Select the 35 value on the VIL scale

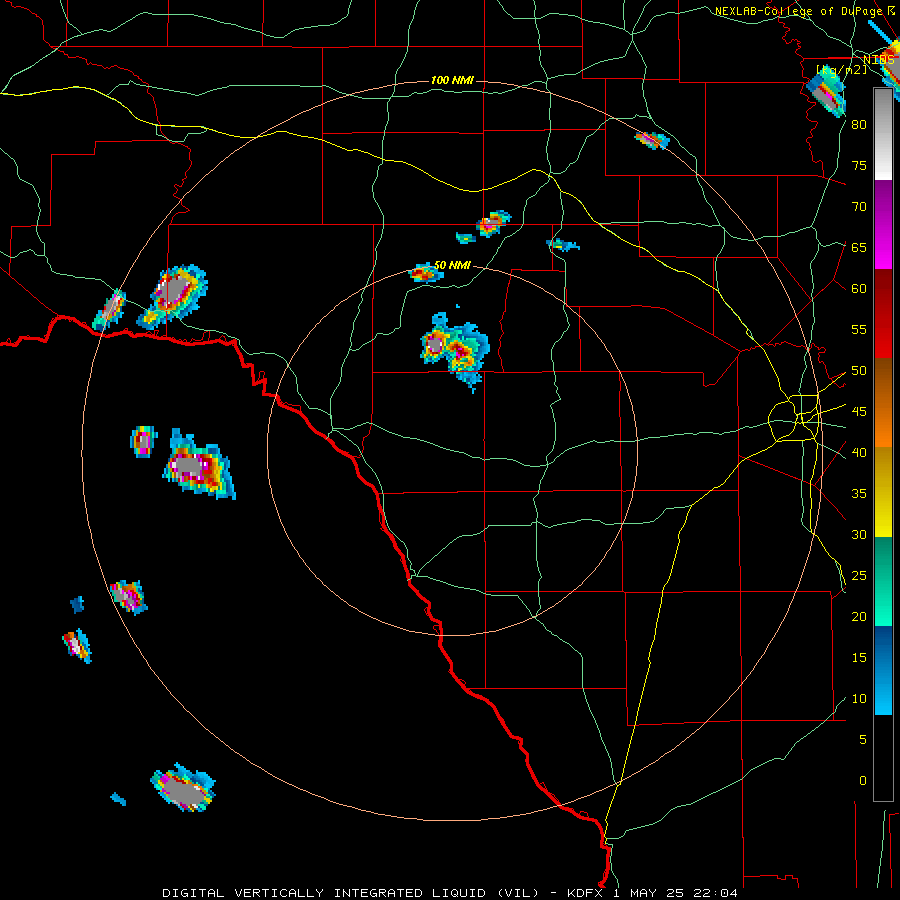[x=859, y=494]
